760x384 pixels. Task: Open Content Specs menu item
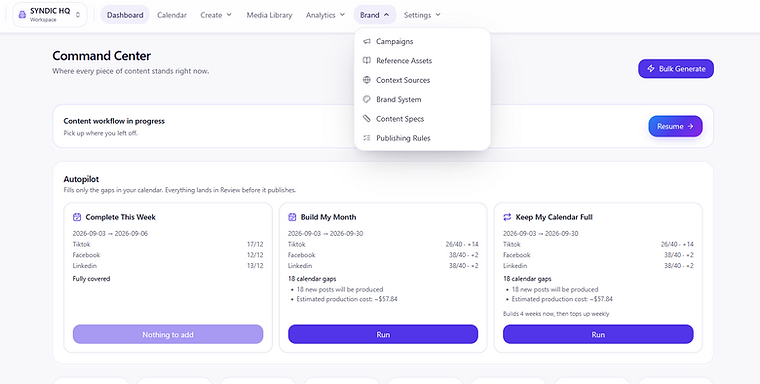pyautogui.click(x=422, y=119)
